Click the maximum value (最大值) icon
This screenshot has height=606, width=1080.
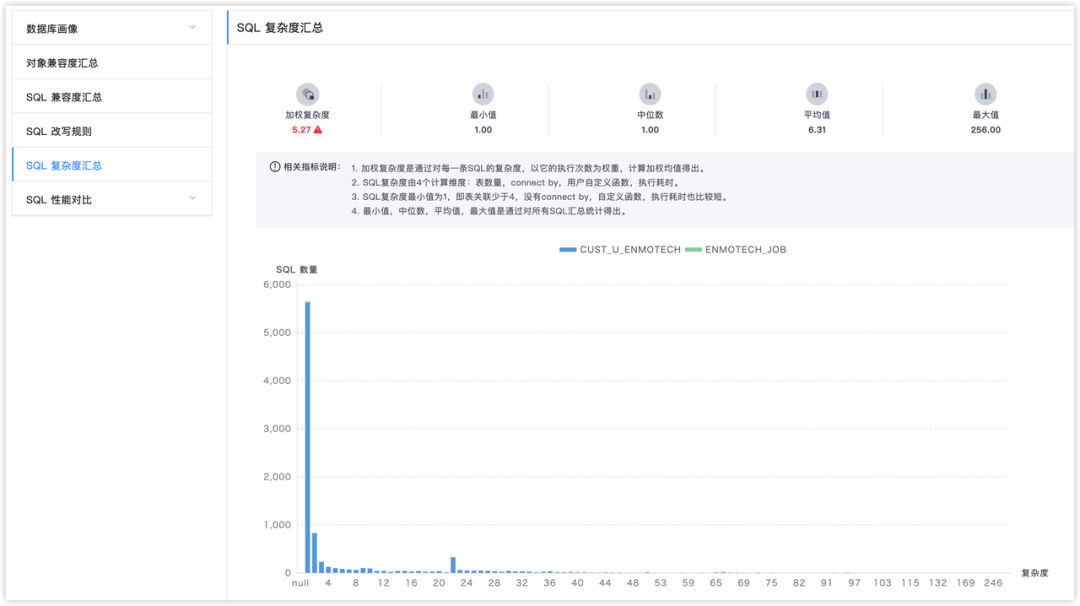coord(986,94)
